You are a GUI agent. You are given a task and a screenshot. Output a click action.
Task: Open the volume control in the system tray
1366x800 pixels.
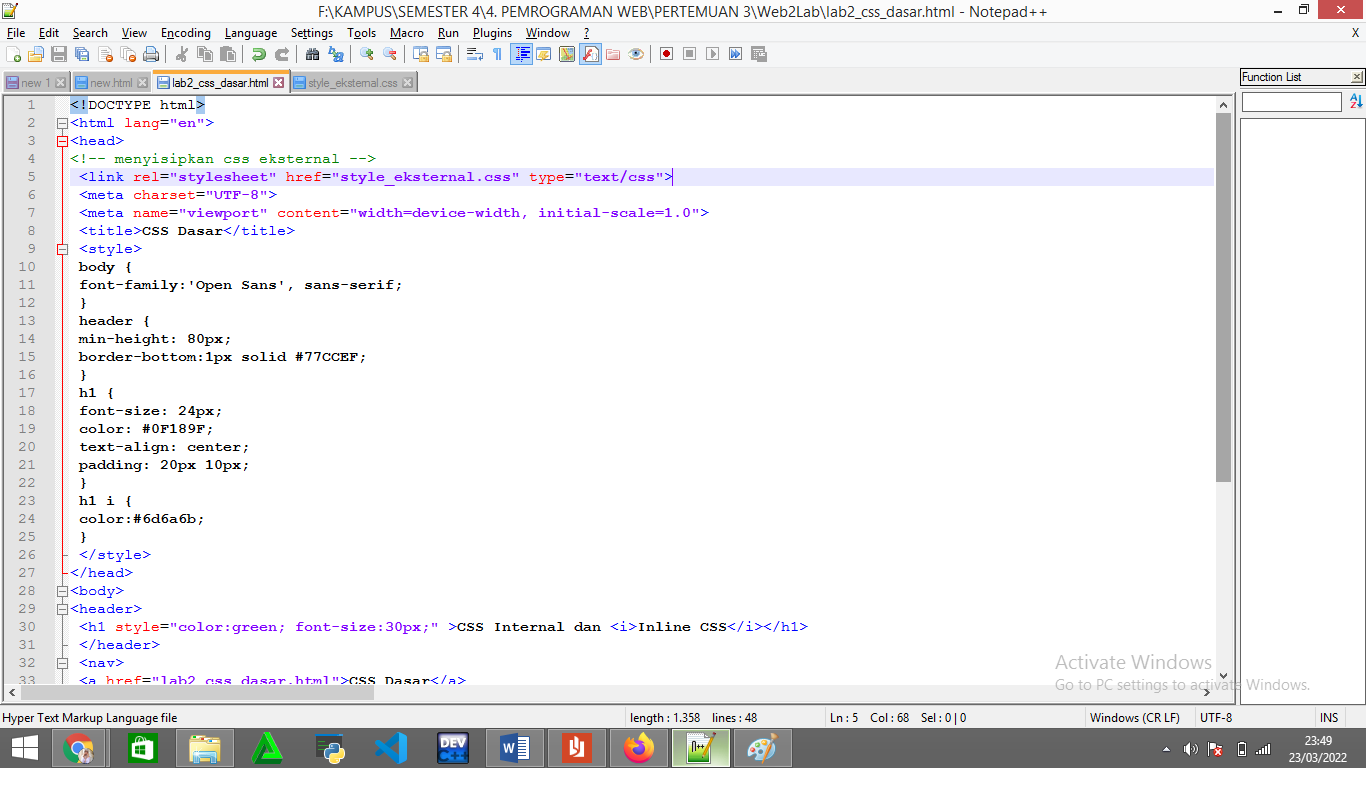(x=1190, y=747)
